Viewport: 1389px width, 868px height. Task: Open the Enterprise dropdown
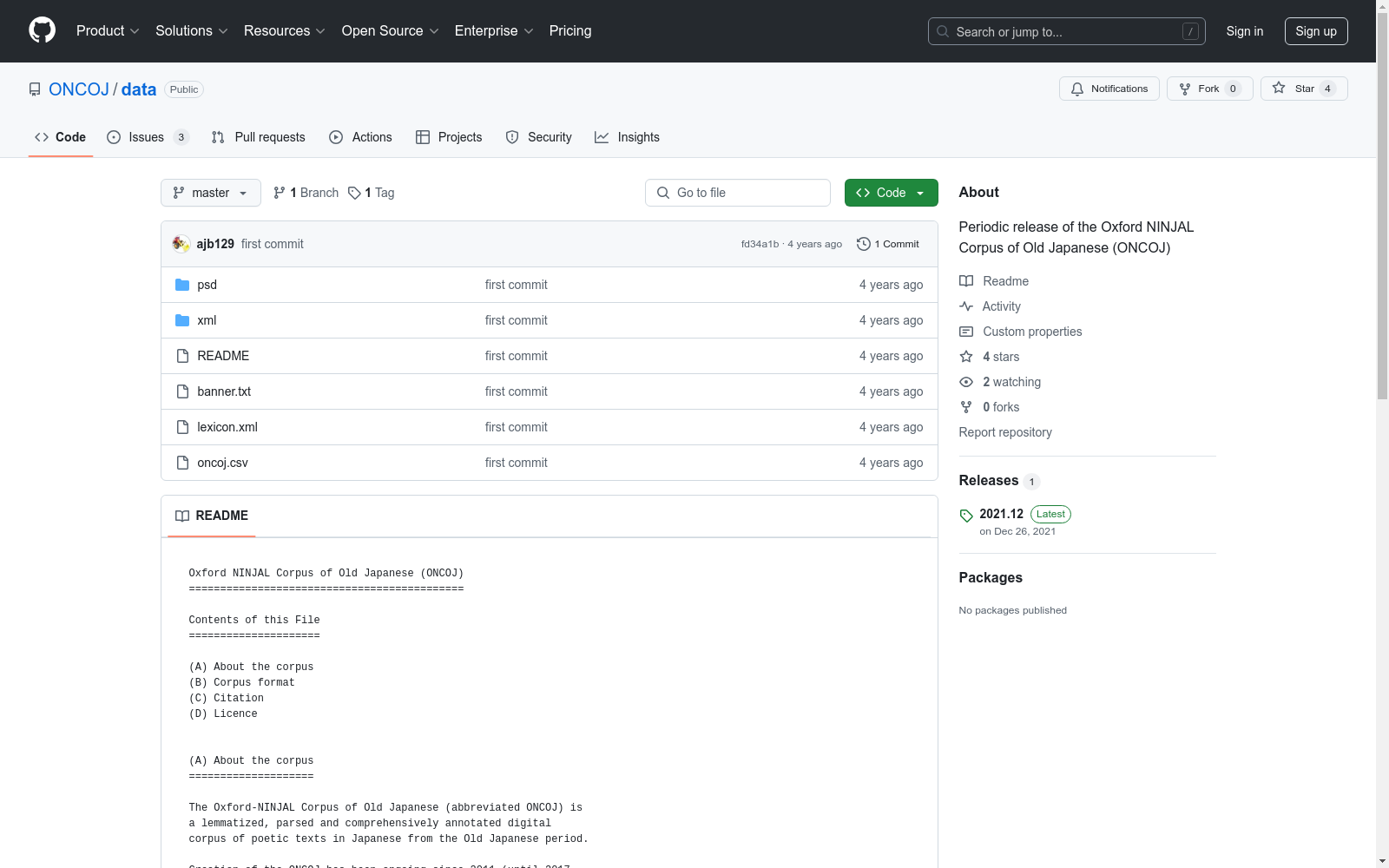tap(494, 31)
